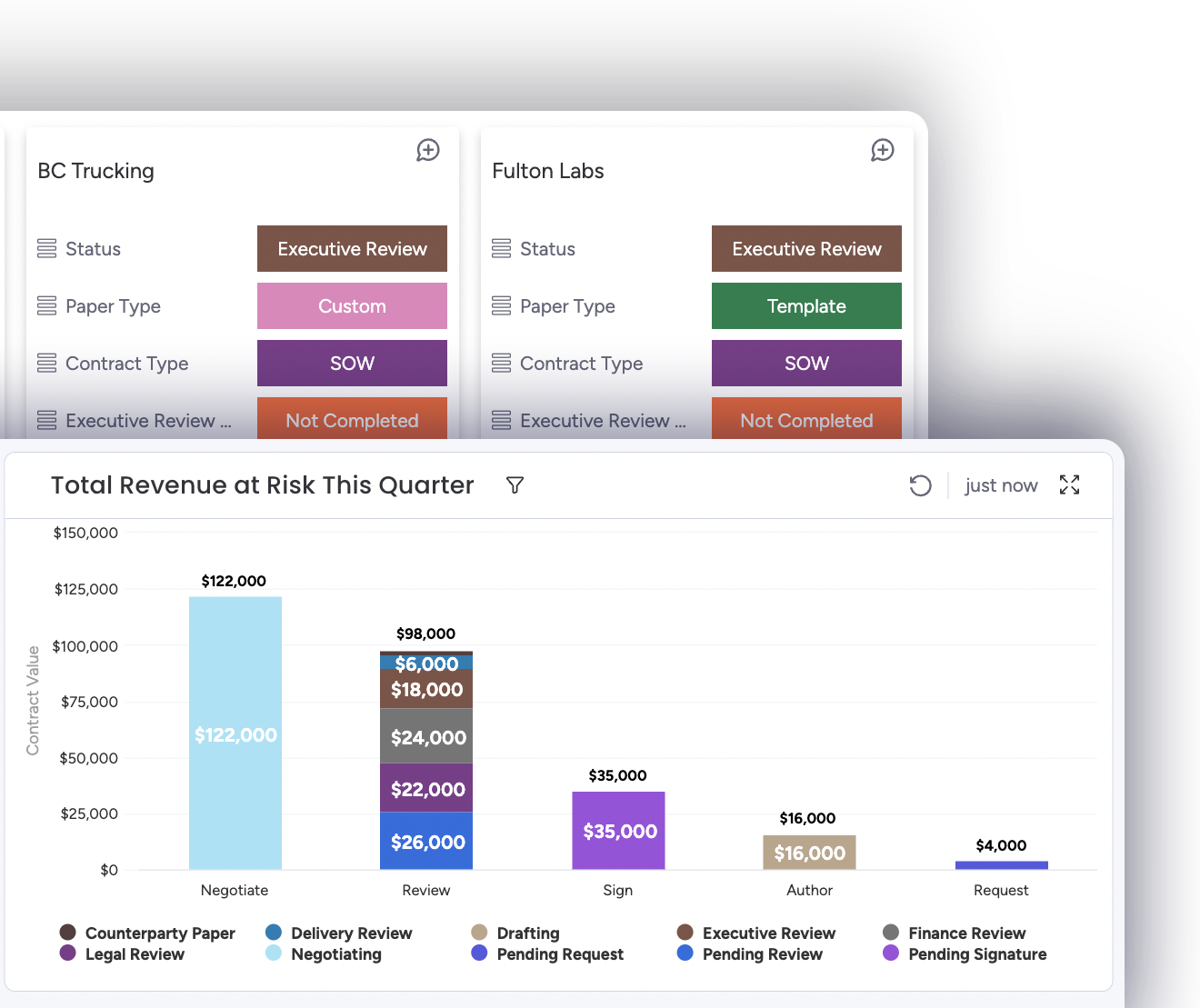Click the $35,000 Sign bar
Screen dimensions: 1200x1008
[618, 831]
